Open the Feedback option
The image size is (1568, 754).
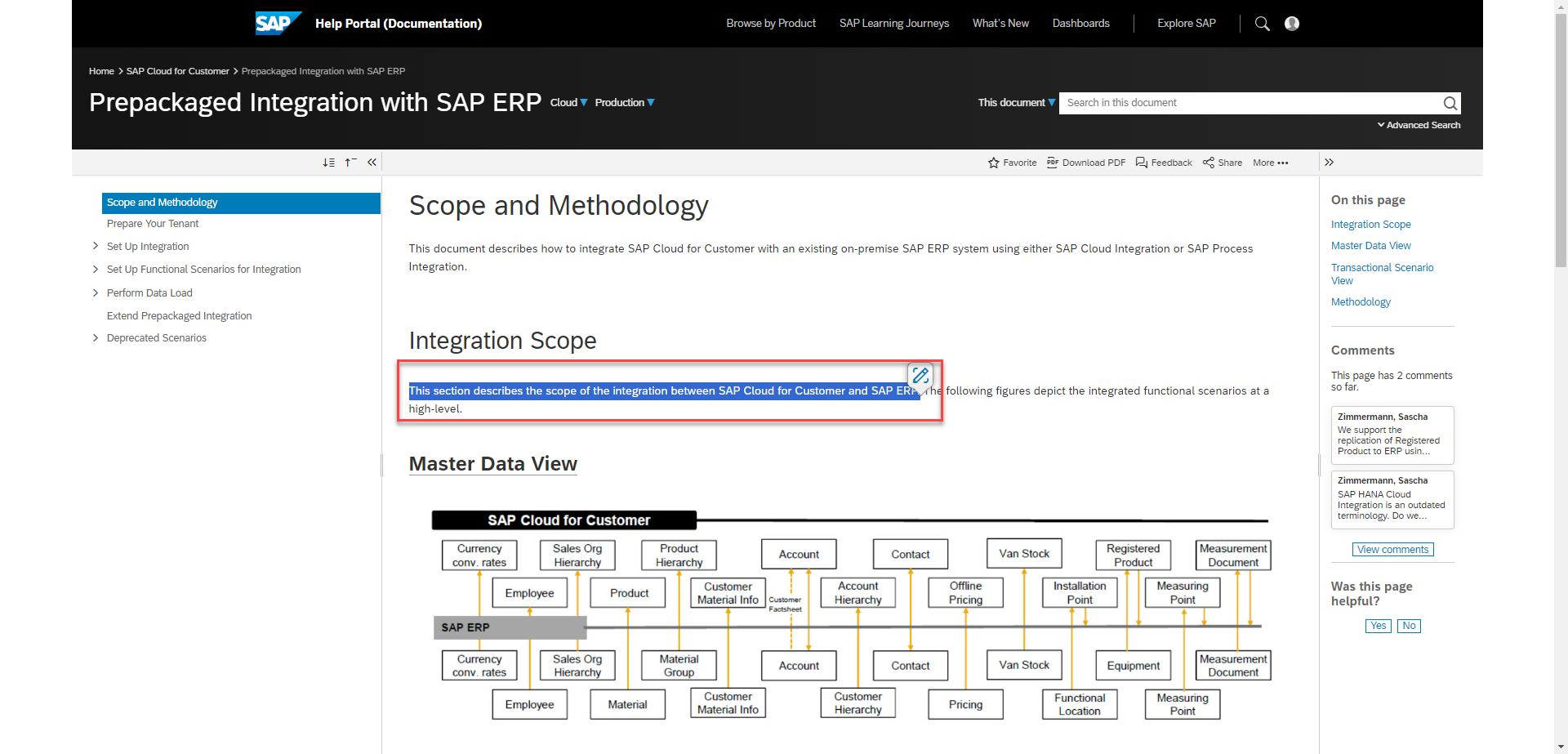(x=1164, y=163)
